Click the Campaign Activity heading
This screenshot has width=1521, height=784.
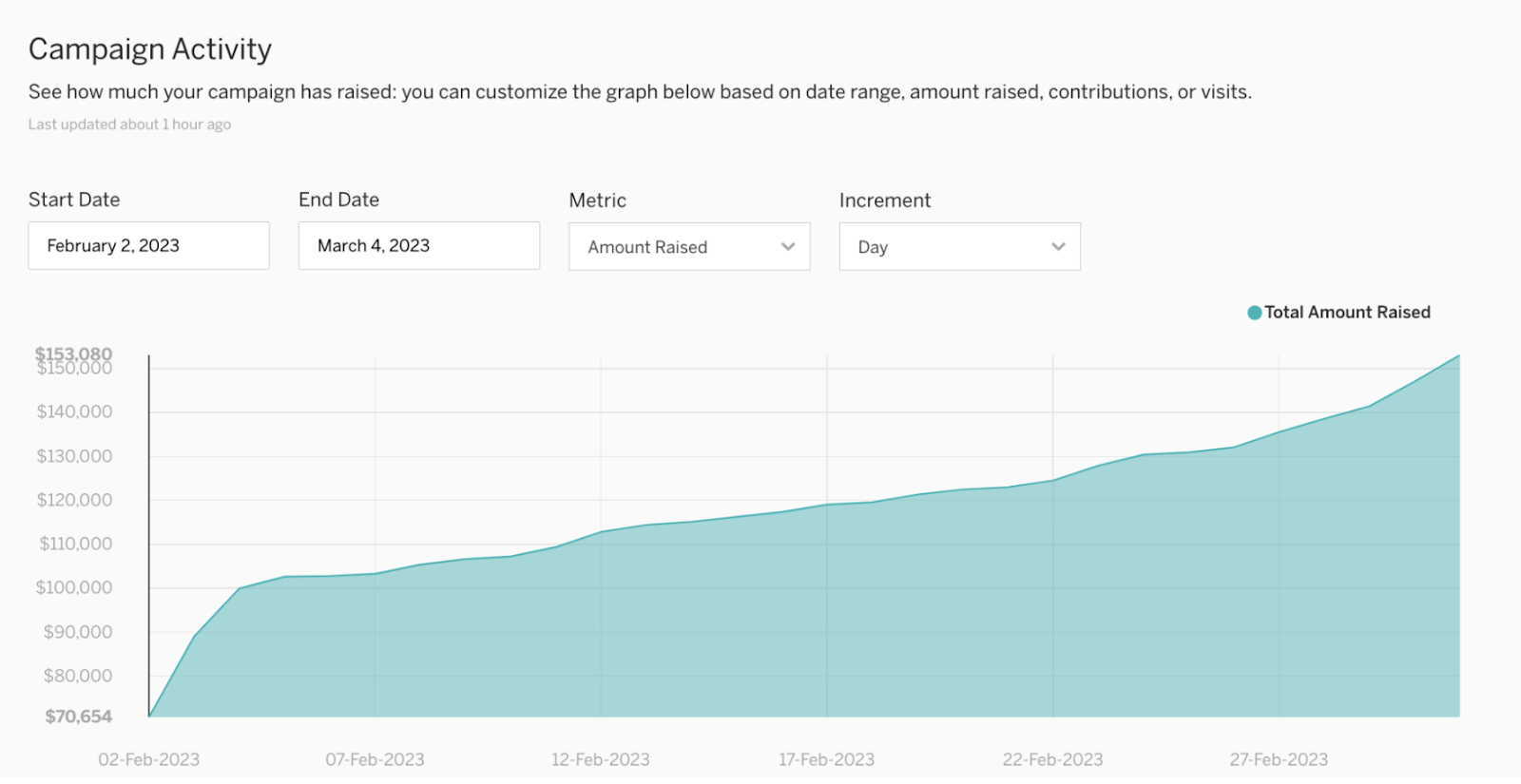[150, 49]
